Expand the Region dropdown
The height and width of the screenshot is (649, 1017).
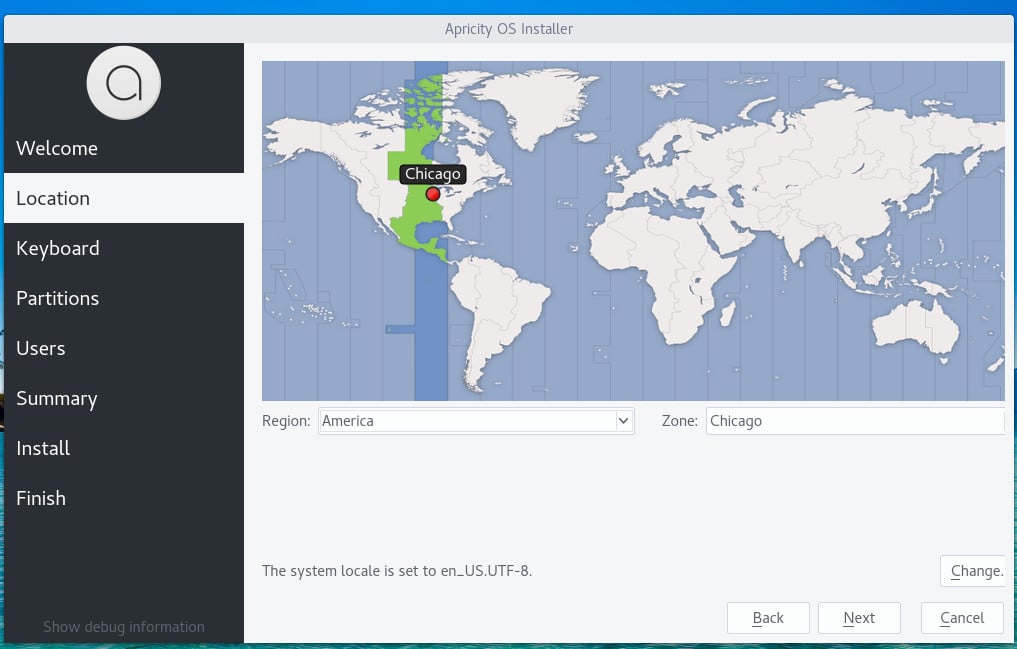coord(625,421)
